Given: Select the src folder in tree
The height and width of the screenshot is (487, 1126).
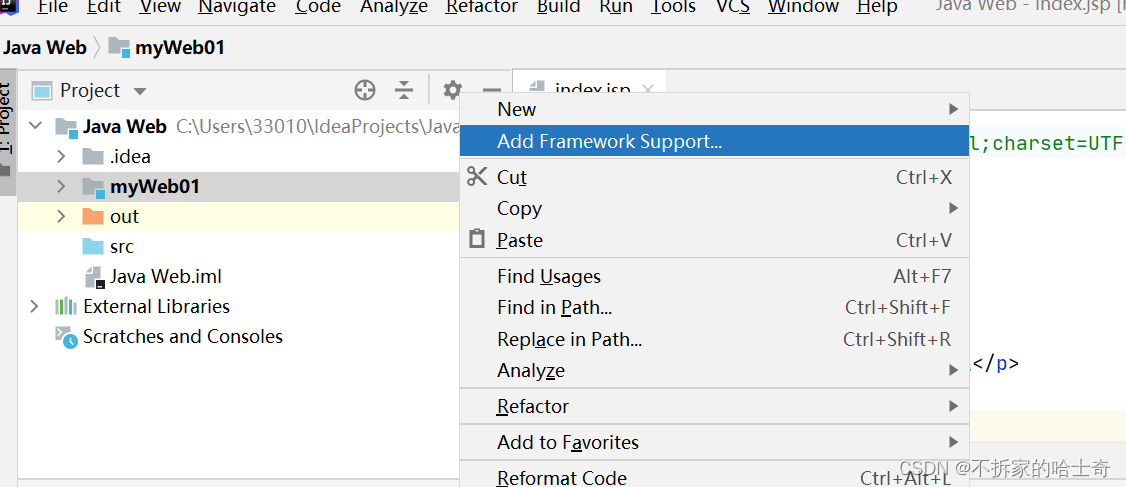Looking at the screenshot, I should [x=121, y=247].
